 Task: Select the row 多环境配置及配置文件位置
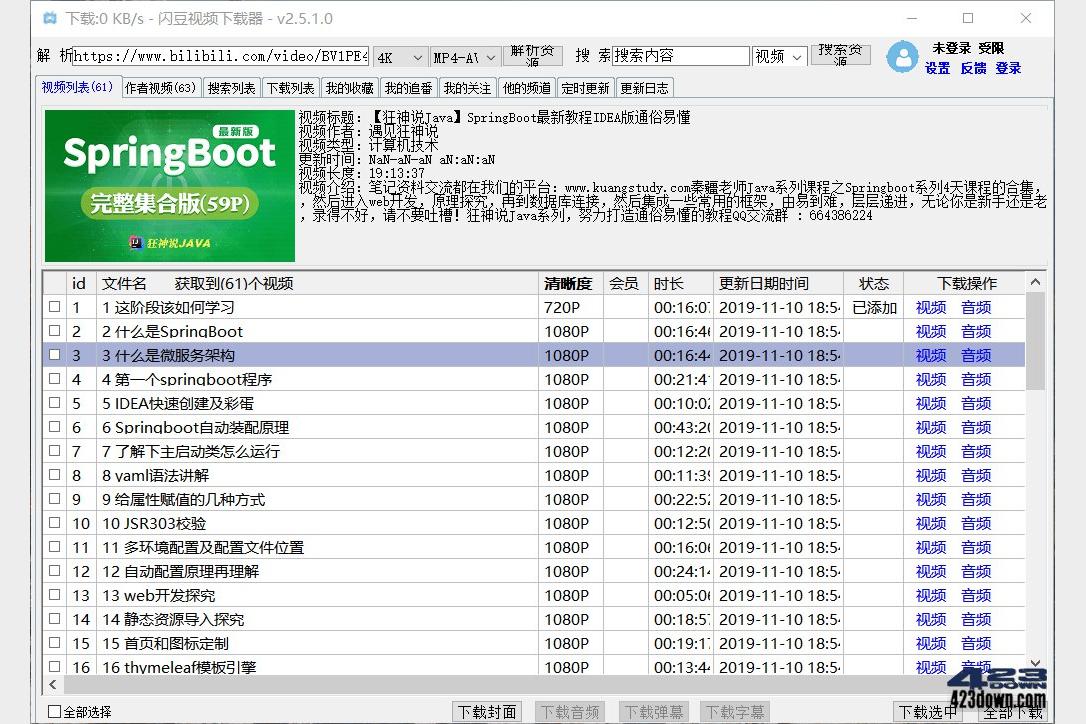coord(533,547)
